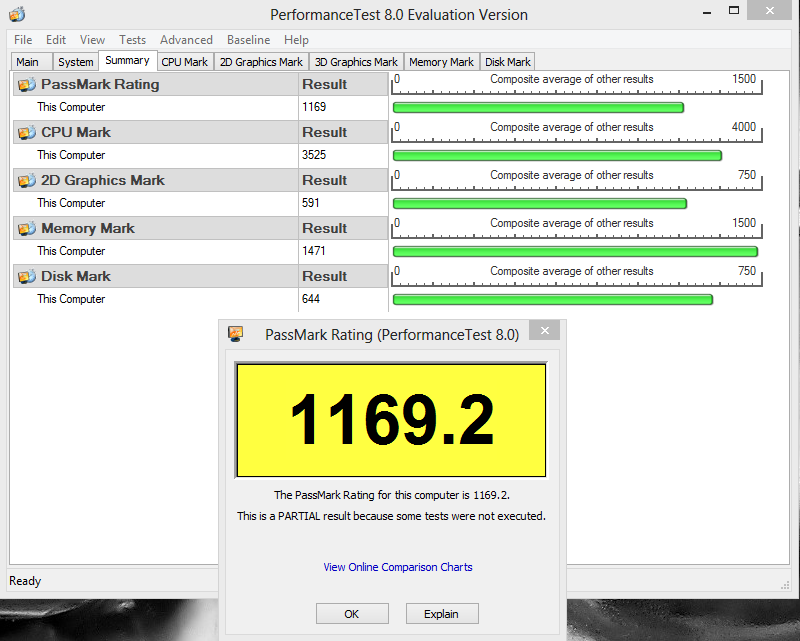Switch to the Main tab

32,62
